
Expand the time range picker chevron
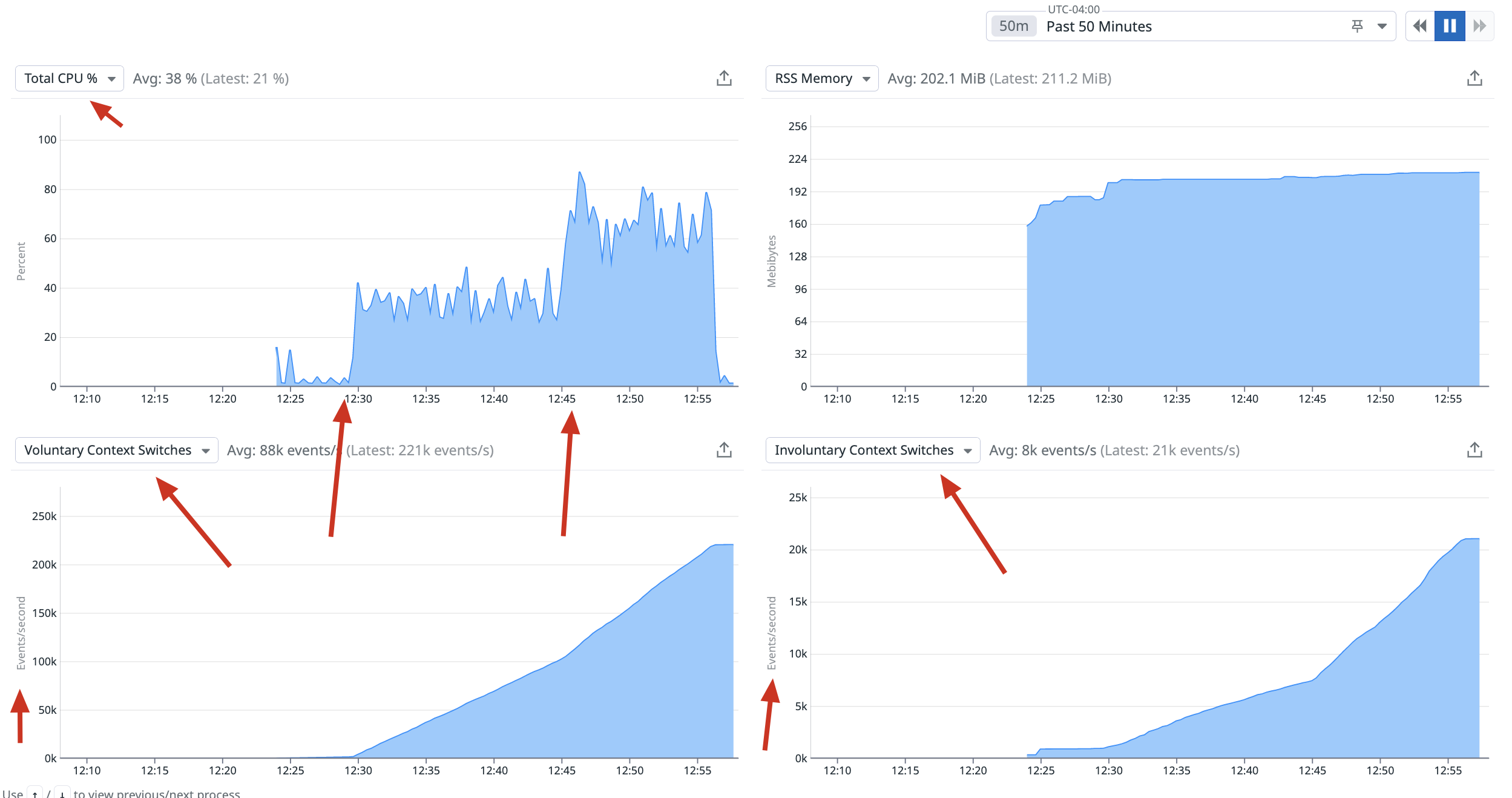[1382, 26]
